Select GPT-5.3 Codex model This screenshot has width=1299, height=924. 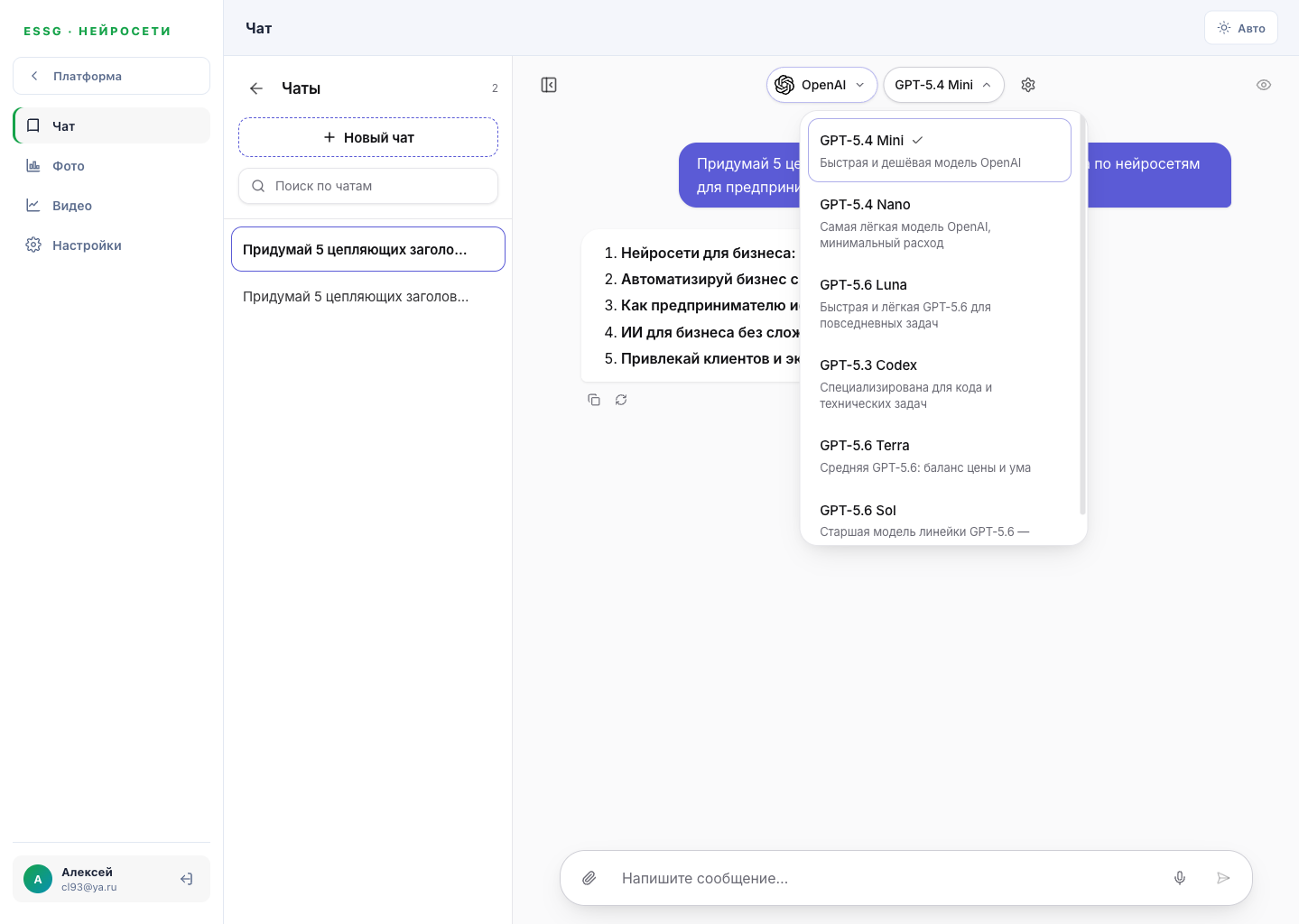point(940,383)
